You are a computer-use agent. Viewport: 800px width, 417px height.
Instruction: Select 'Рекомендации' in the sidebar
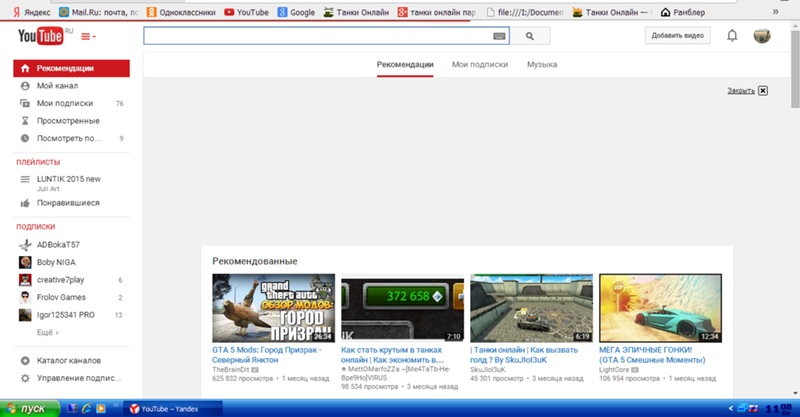[x=71, y=68]
